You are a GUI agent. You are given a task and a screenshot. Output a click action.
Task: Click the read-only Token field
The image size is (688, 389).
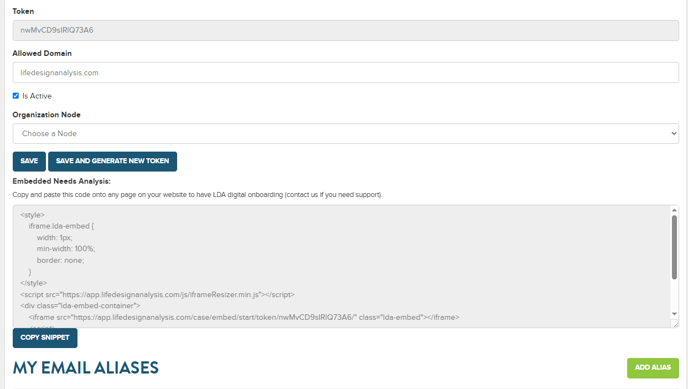pos(345,30)
